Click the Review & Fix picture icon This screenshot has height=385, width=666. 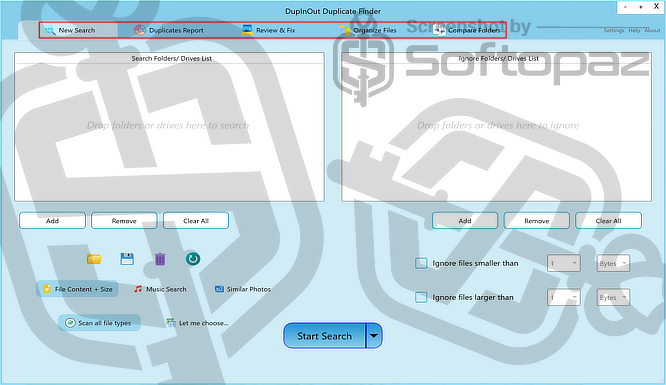tap(247, 30)
